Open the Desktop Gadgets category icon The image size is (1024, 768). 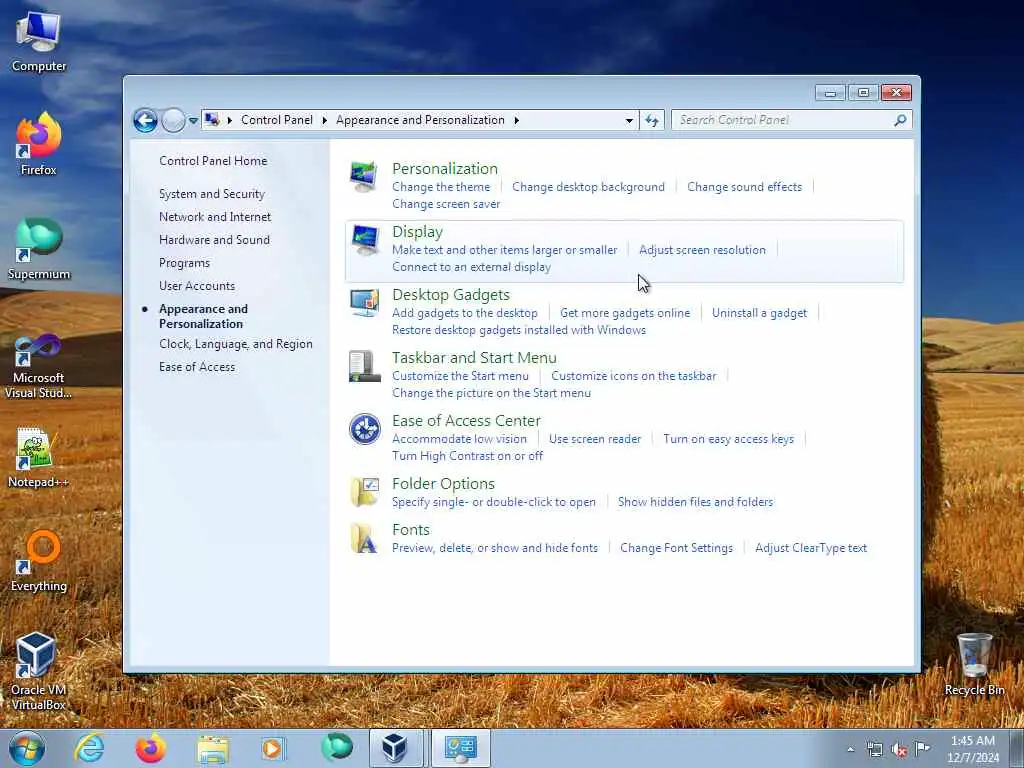point(364,303)
